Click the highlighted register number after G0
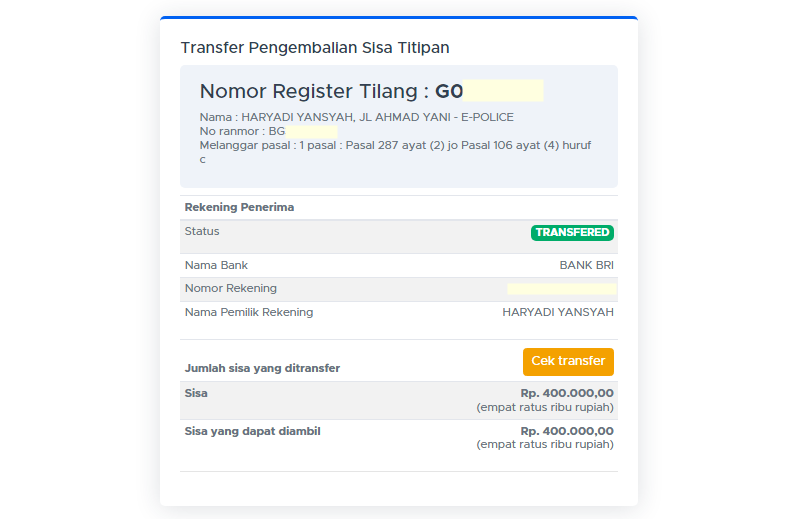This screenshot has height=519, width=798. (503, 91)
